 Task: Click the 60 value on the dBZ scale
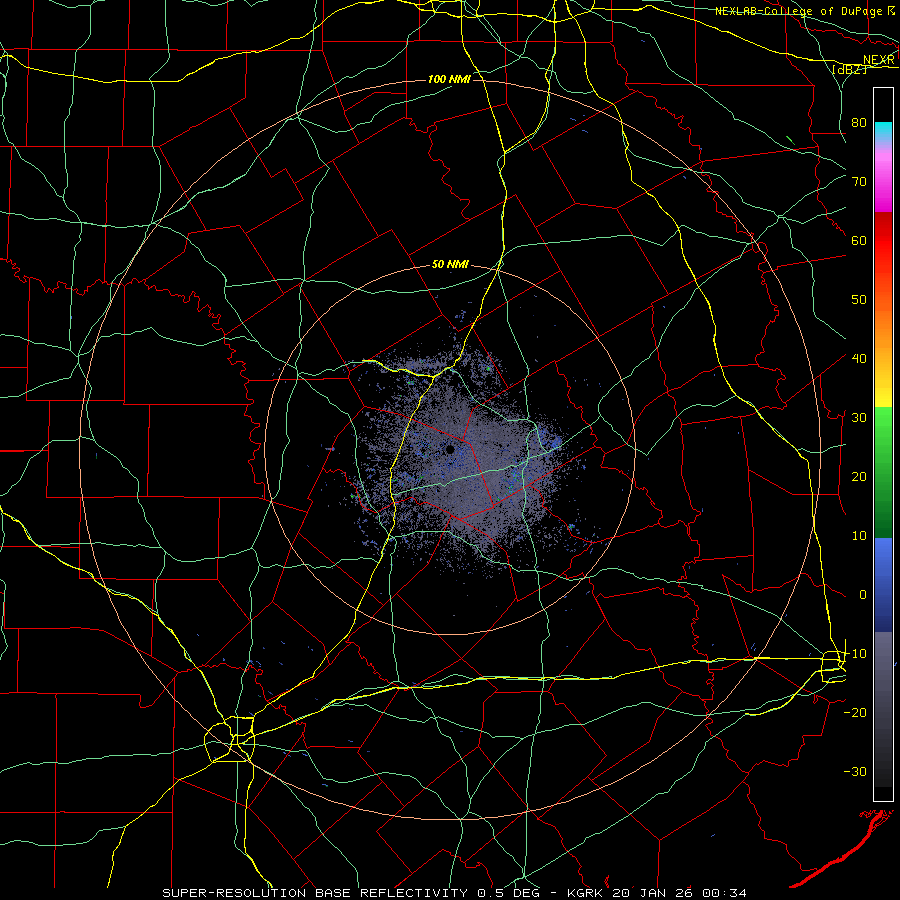pos(859,241)
